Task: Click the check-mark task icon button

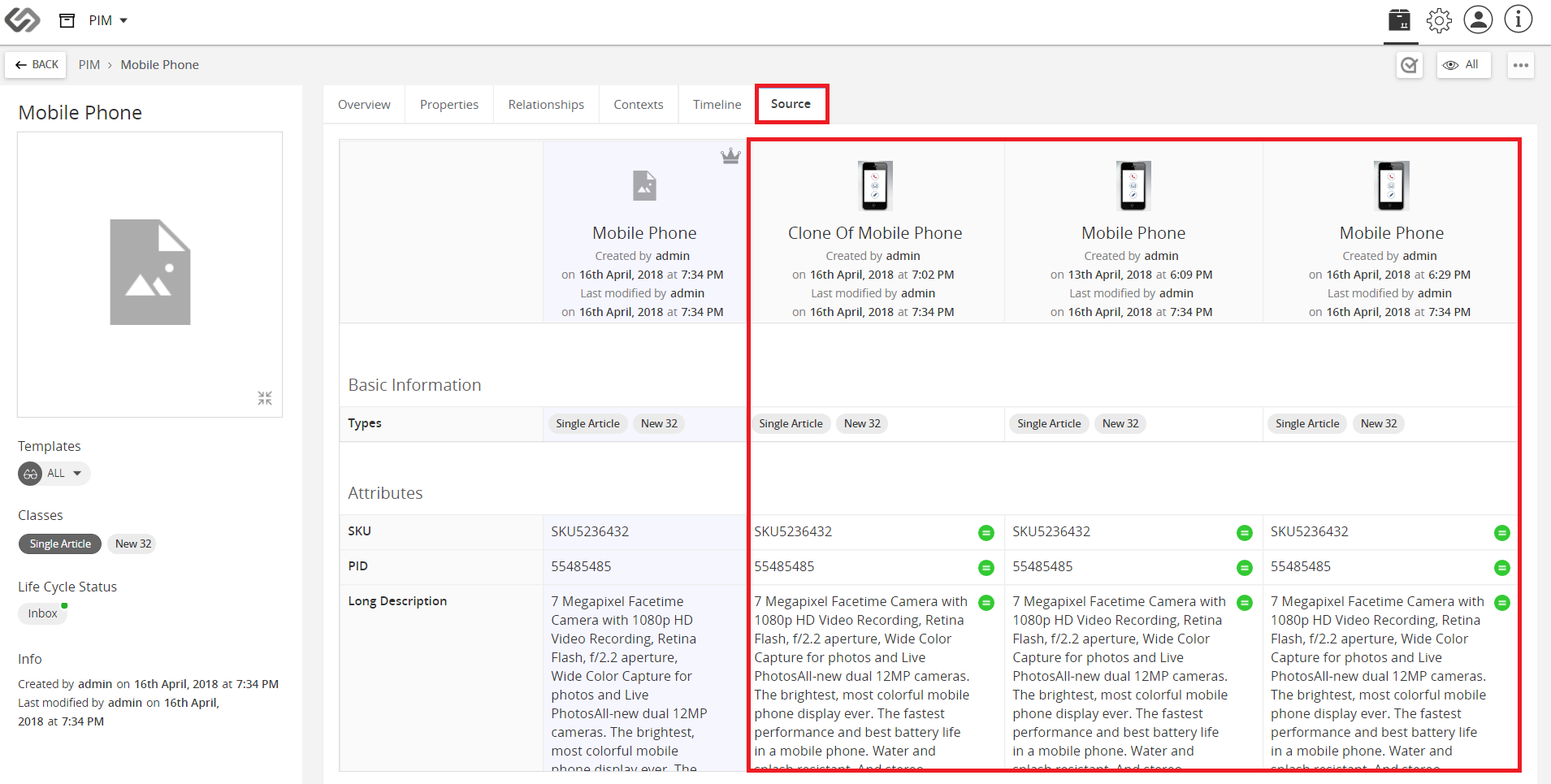Action: coord(1410,65)
